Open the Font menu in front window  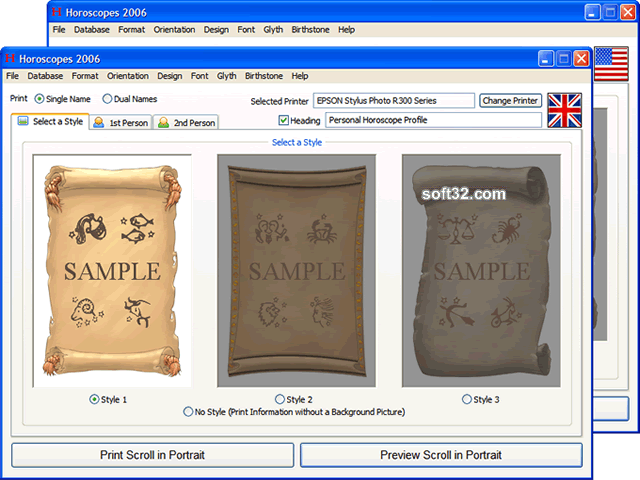point(200,76)
